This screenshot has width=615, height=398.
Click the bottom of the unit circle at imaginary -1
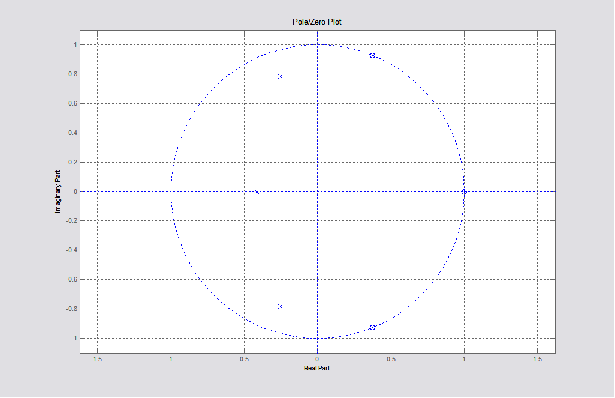(317, 338)
